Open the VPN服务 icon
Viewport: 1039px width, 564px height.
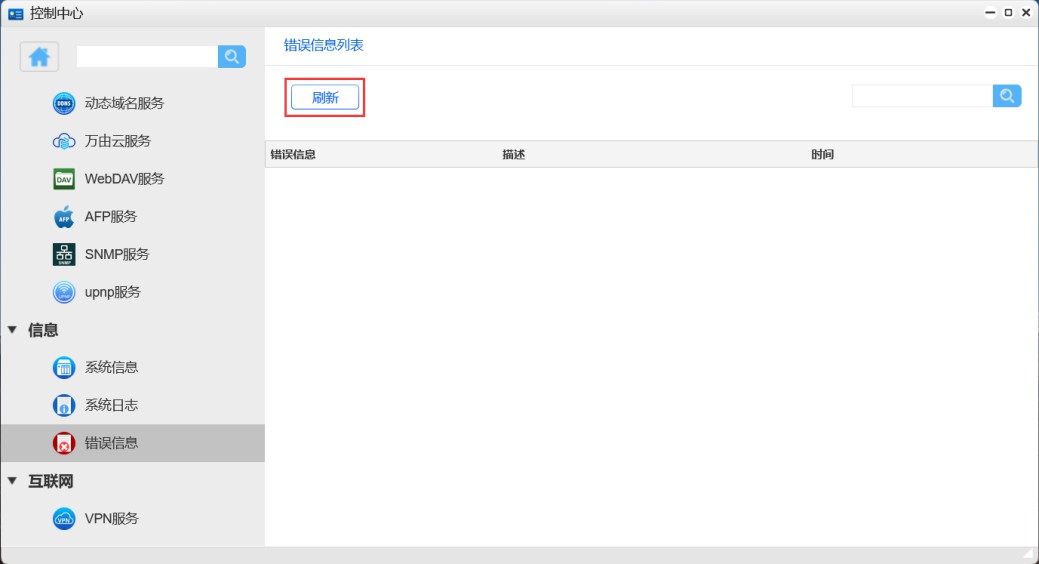coord(64,519)
